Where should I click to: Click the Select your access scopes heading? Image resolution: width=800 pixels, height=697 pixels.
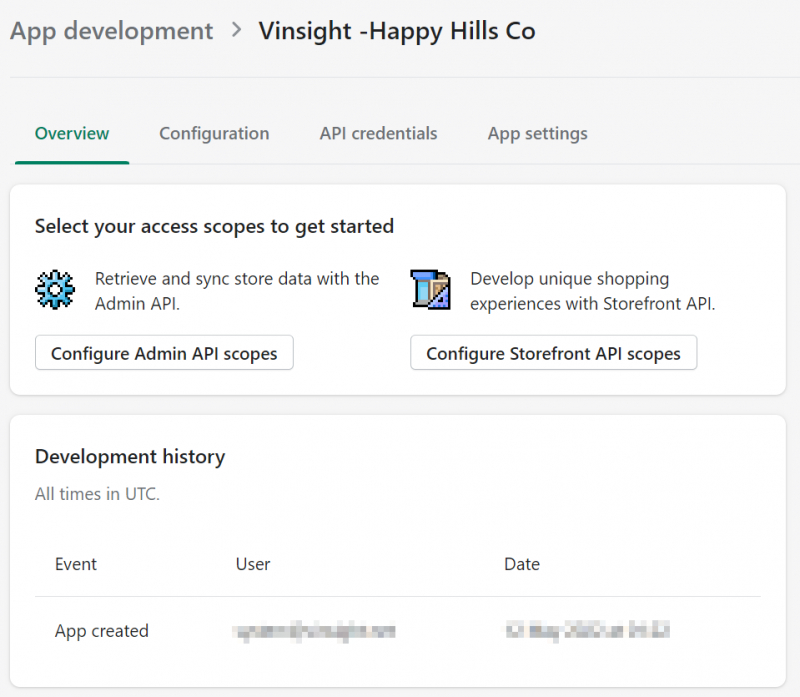click(x=214, y=226)
